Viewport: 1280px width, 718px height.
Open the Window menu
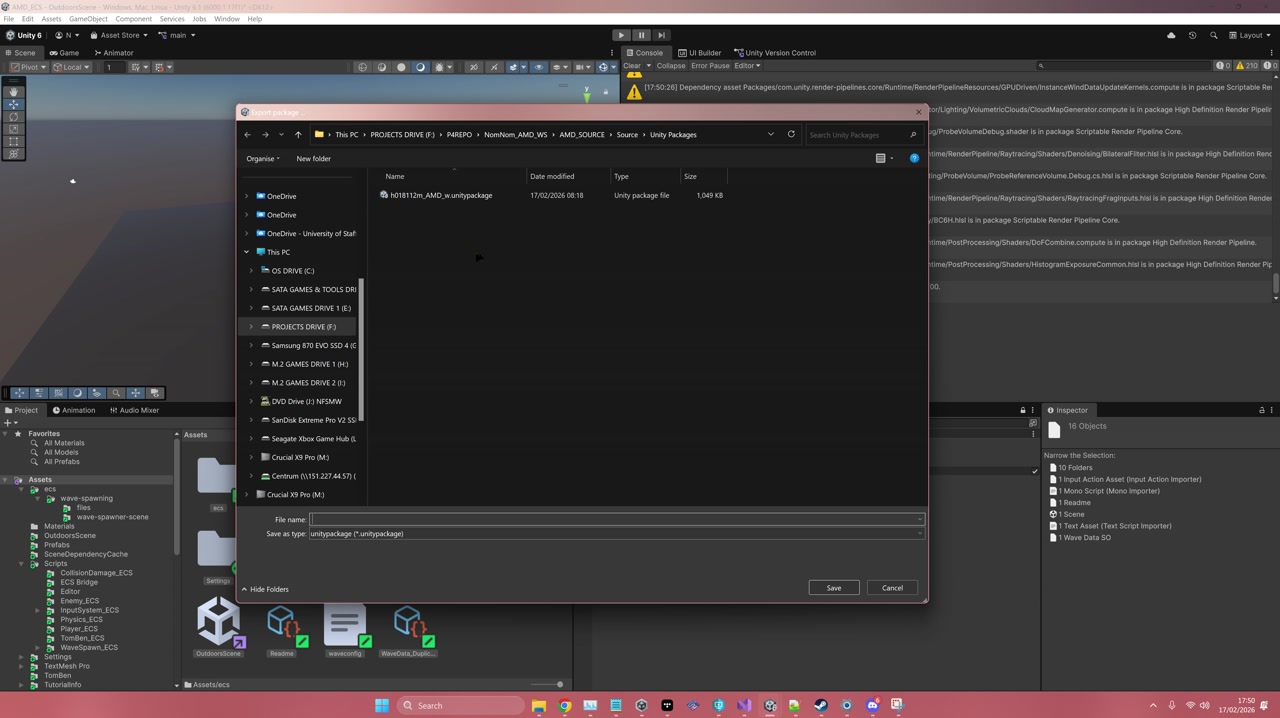[227, 18]
